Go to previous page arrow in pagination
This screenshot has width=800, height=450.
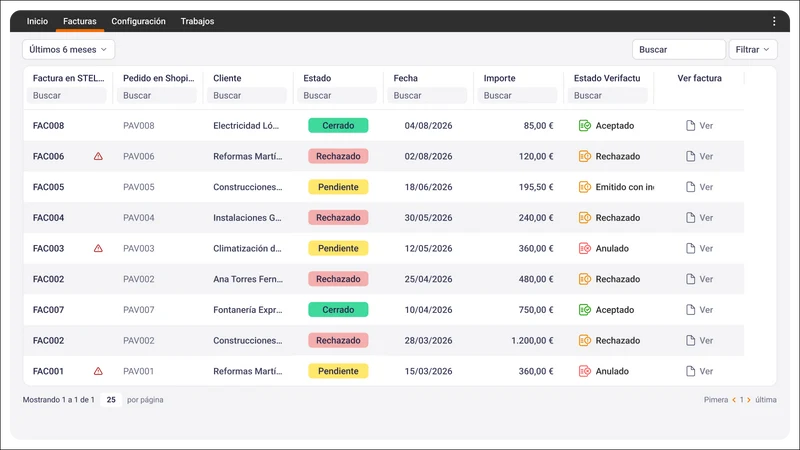point(734,400)
